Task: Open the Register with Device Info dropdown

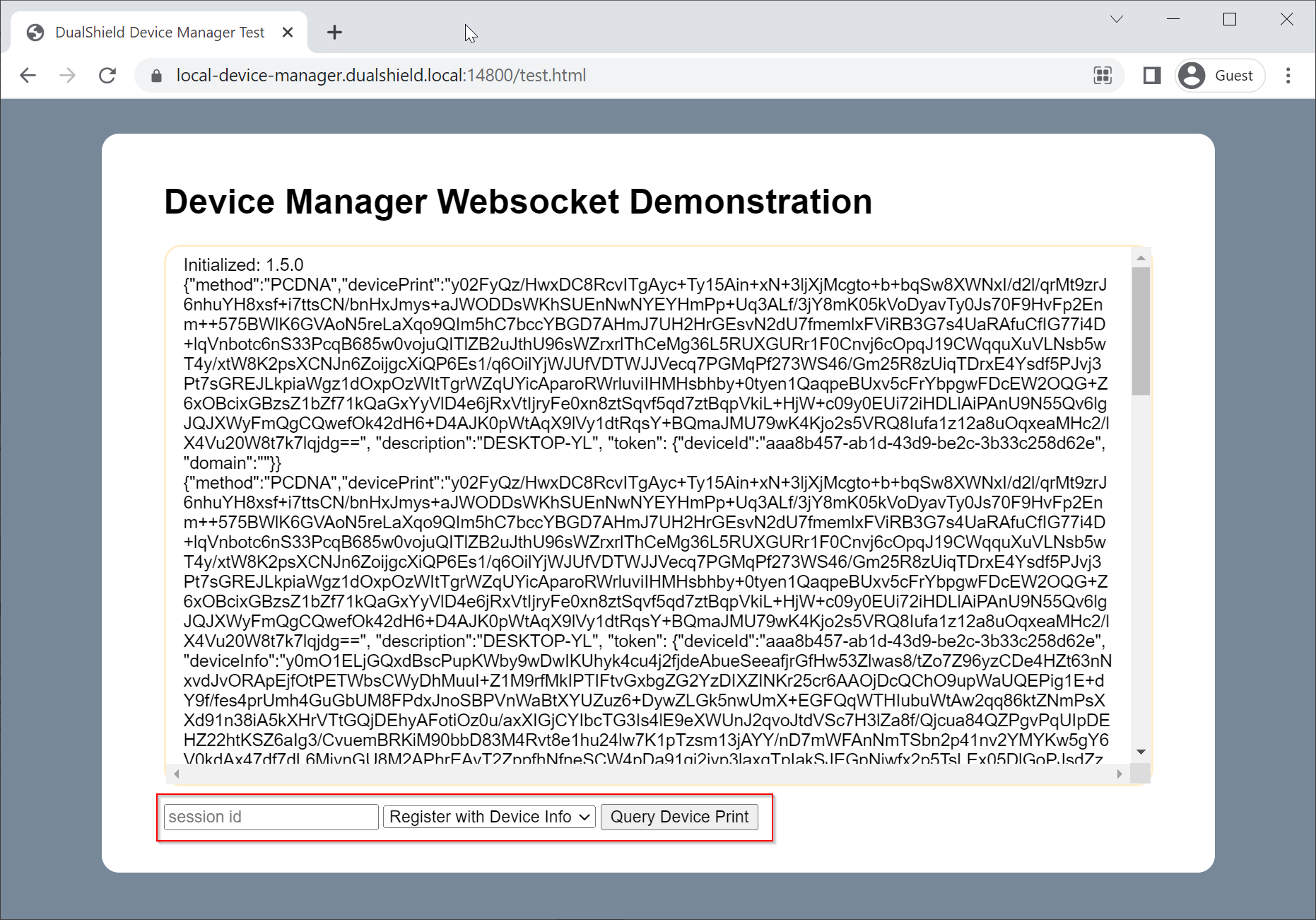Action: click(x=489, y=817)
